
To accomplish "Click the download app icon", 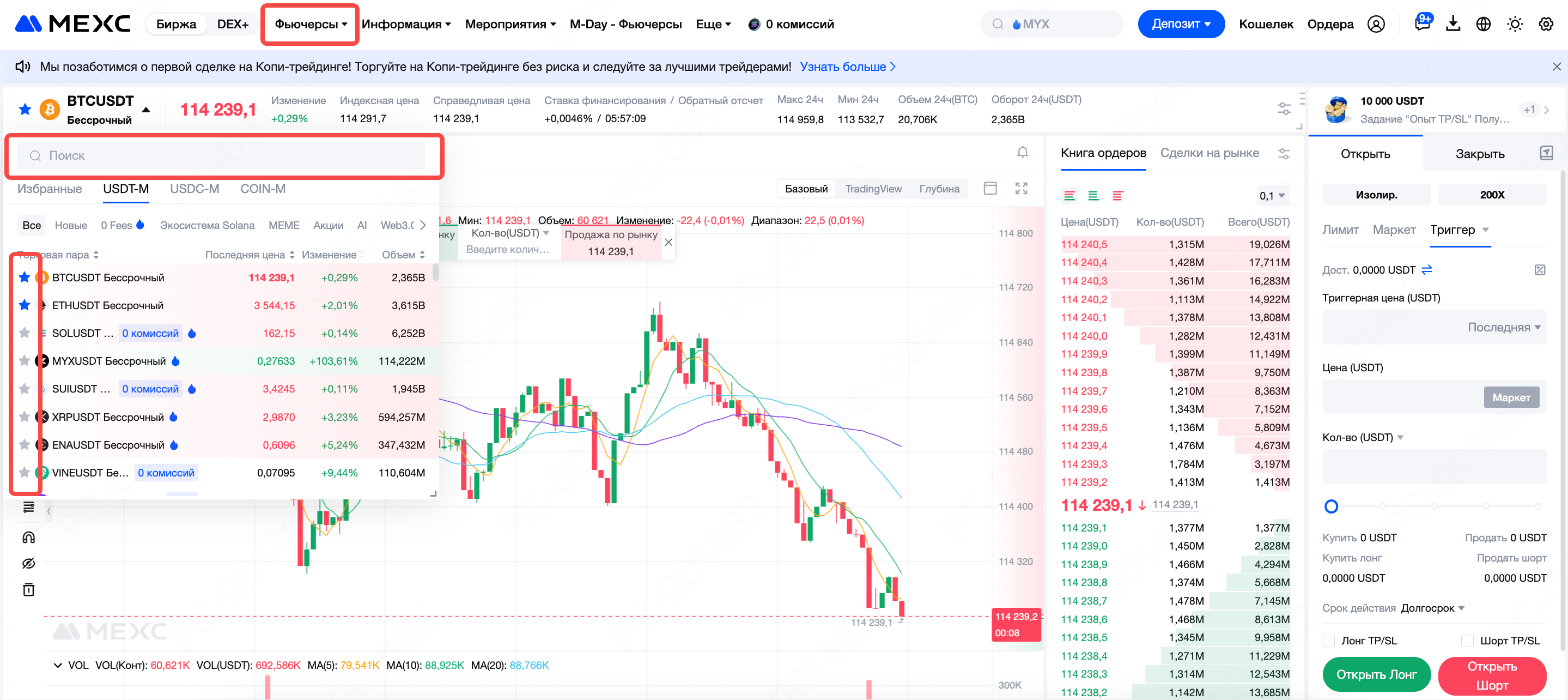I will pyautogui.click(x=1452, y=24).
